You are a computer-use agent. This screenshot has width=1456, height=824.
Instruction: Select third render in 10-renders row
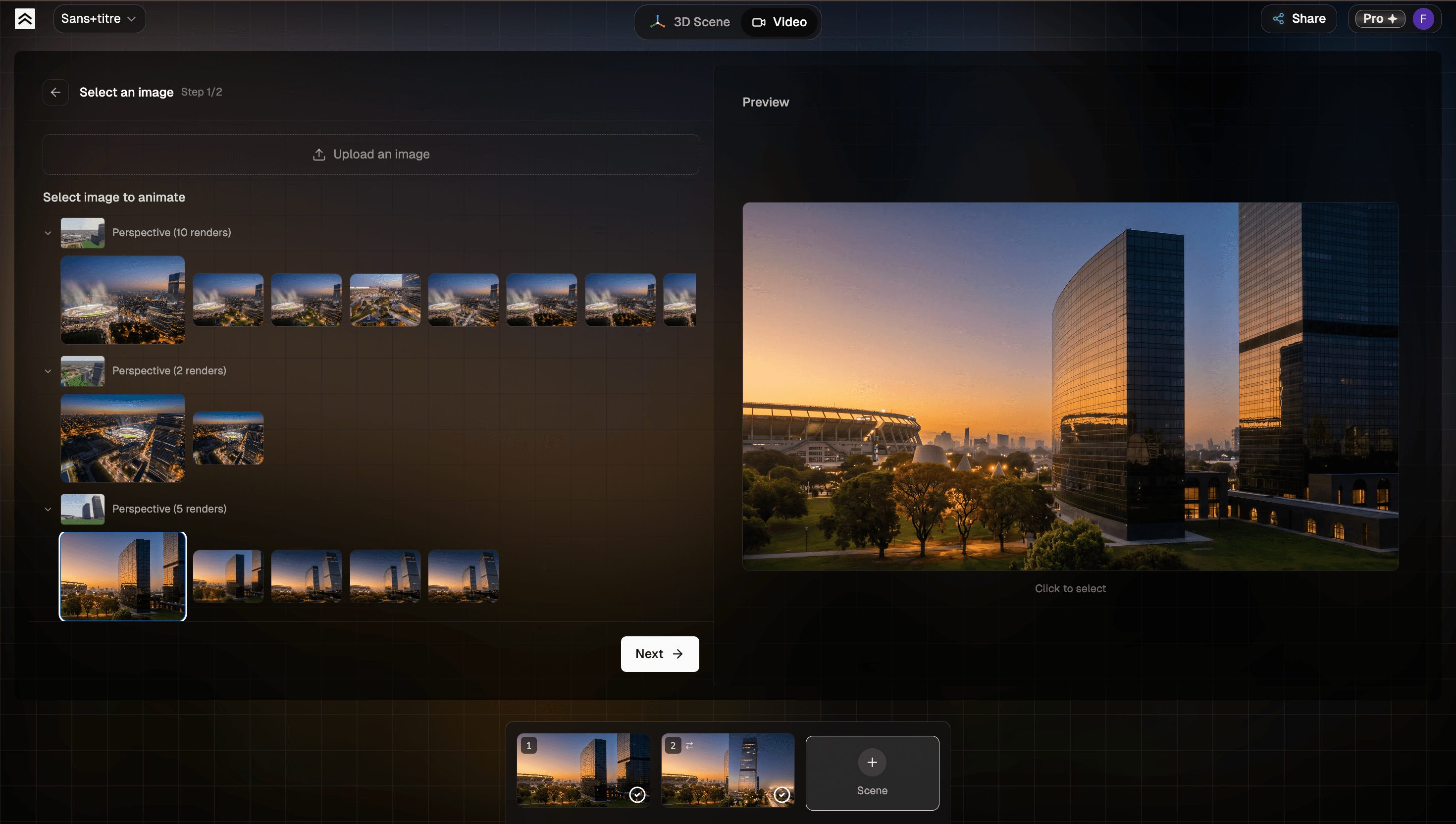click(x=306, y=300)
